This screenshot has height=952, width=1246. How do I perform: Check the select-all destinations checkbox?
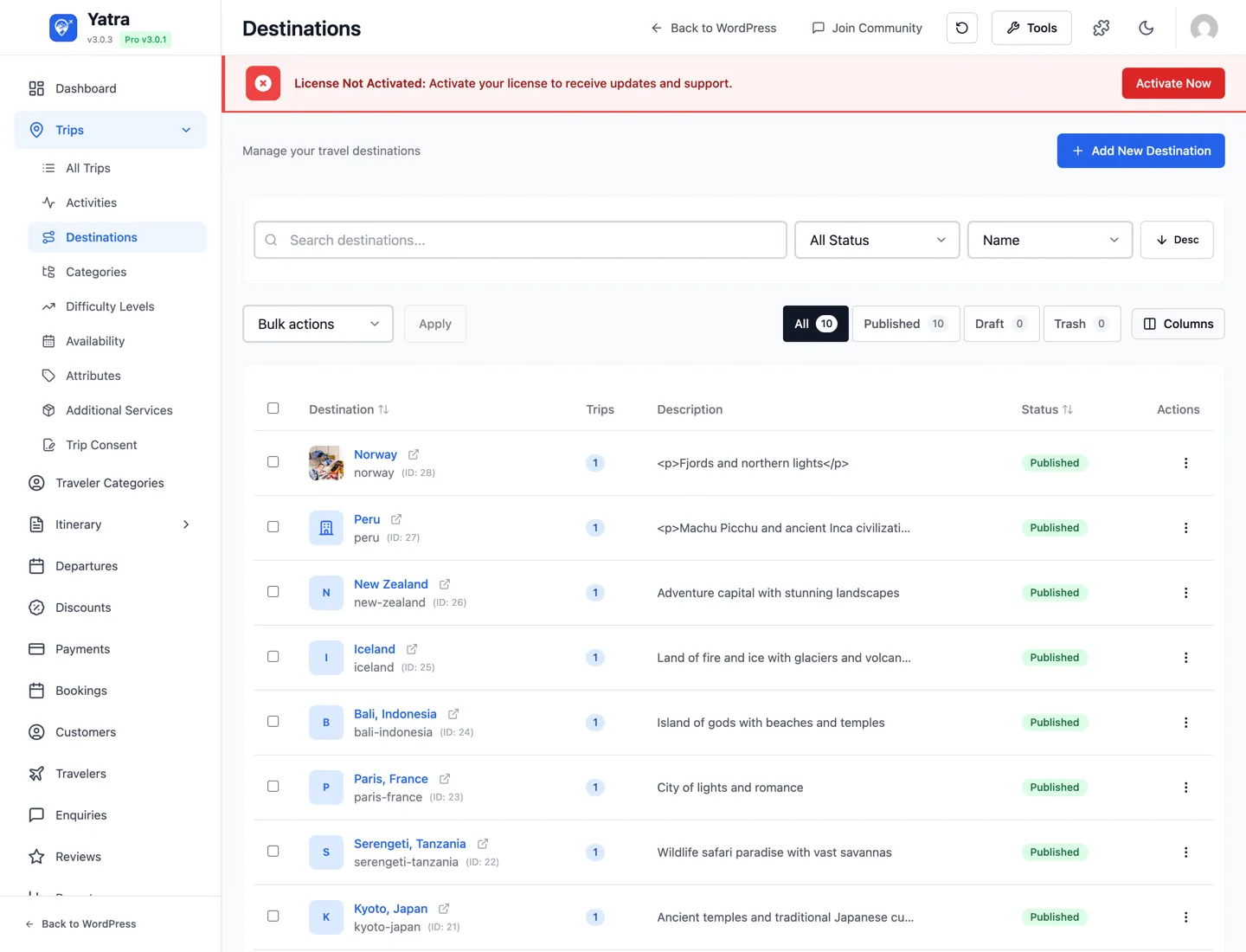coord(273,408)
